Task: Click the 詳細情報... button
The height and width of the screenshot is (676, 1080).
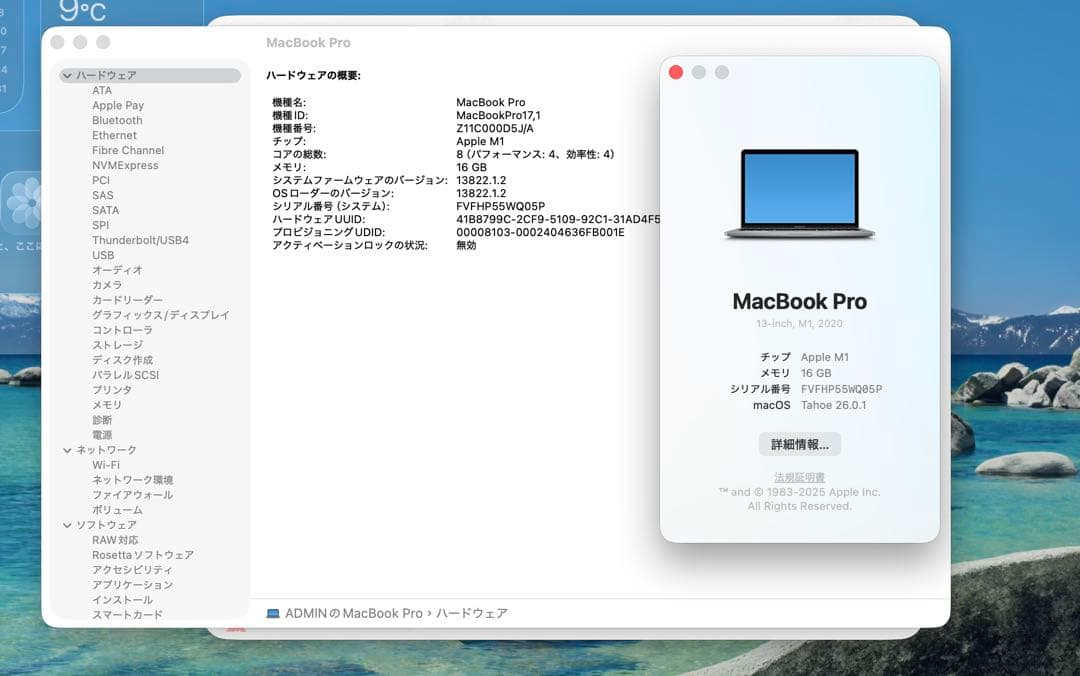Action: click(x=797, y=443)
